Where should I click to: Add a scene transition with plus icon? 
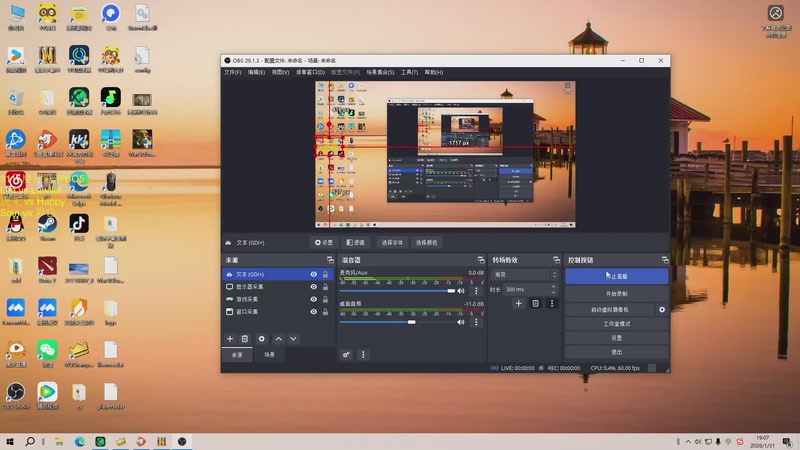(x=518, y=303)
